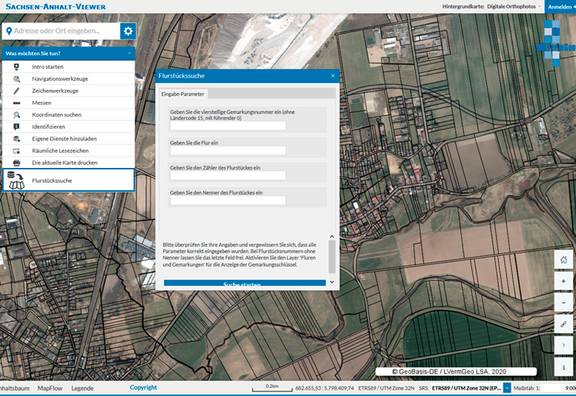Viewport: 576px width, 396px height.
Task: Click the Identifizieren info icon
Action: [x=17, y=127]
